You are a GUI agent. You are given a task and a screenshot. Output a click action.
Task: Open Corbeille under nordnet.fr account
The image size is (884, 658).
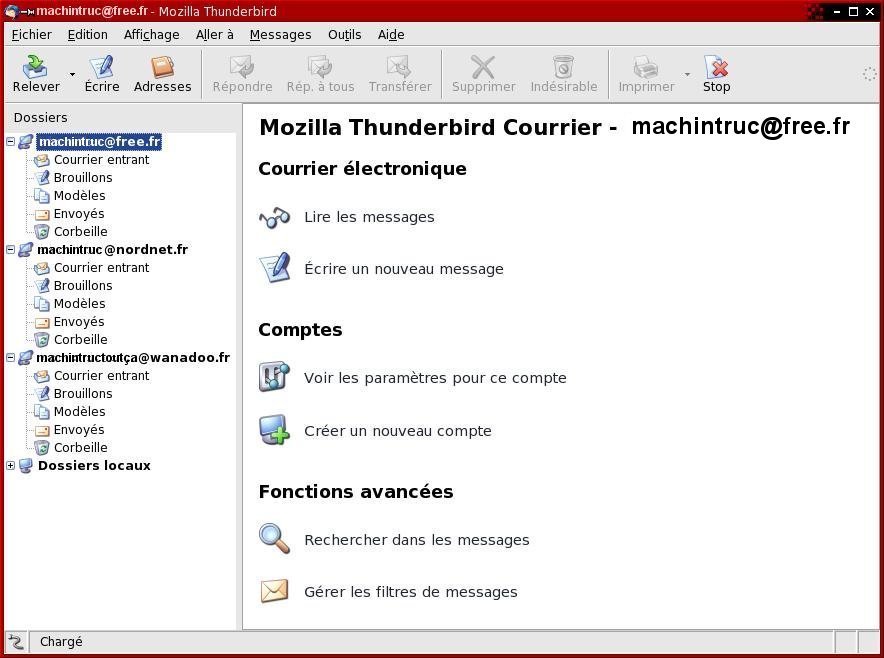coord(81,340)
